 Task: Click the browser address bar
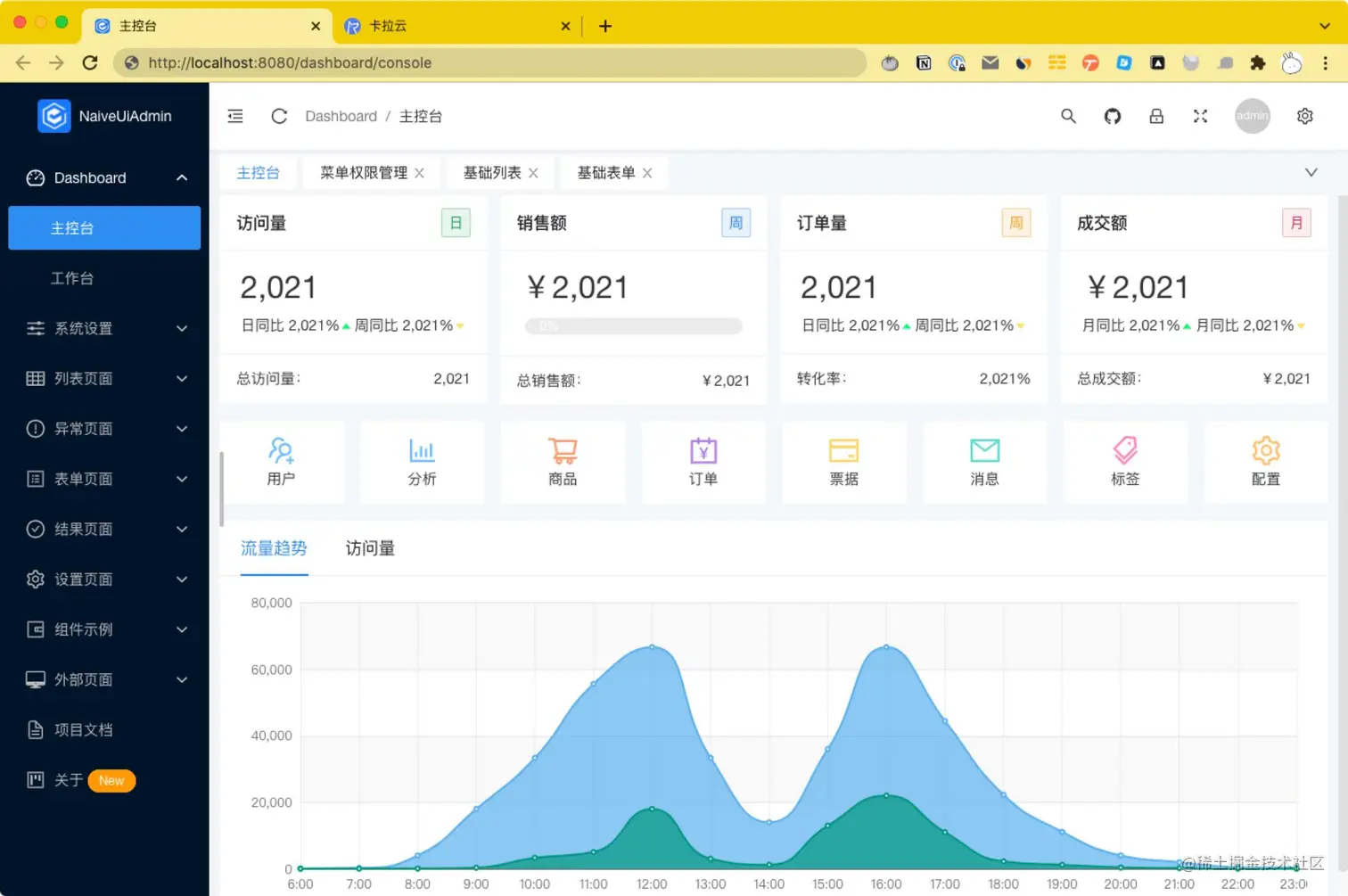[x=490, y=62]
